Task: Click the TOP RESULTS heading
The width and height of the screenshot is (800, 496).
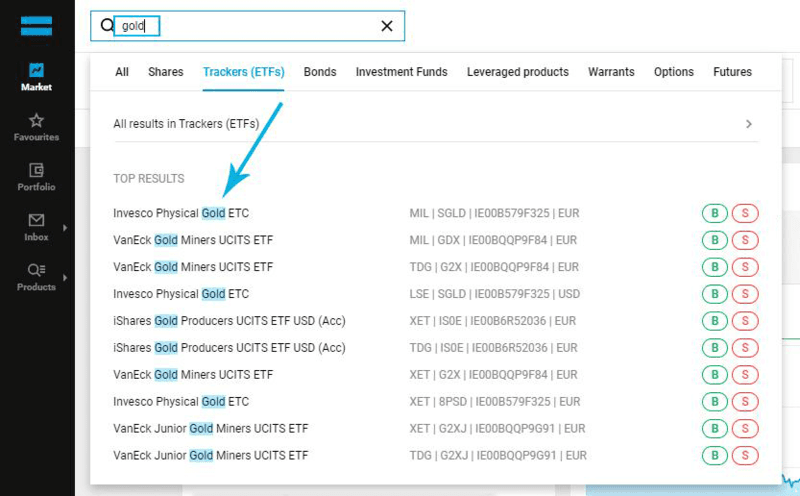Action: tap(148, 179)
